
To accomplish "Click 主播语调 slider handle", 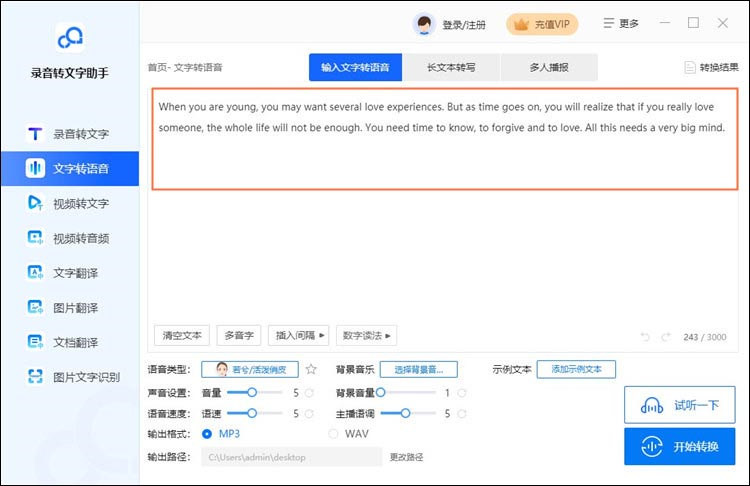I will tap(405, 413).
